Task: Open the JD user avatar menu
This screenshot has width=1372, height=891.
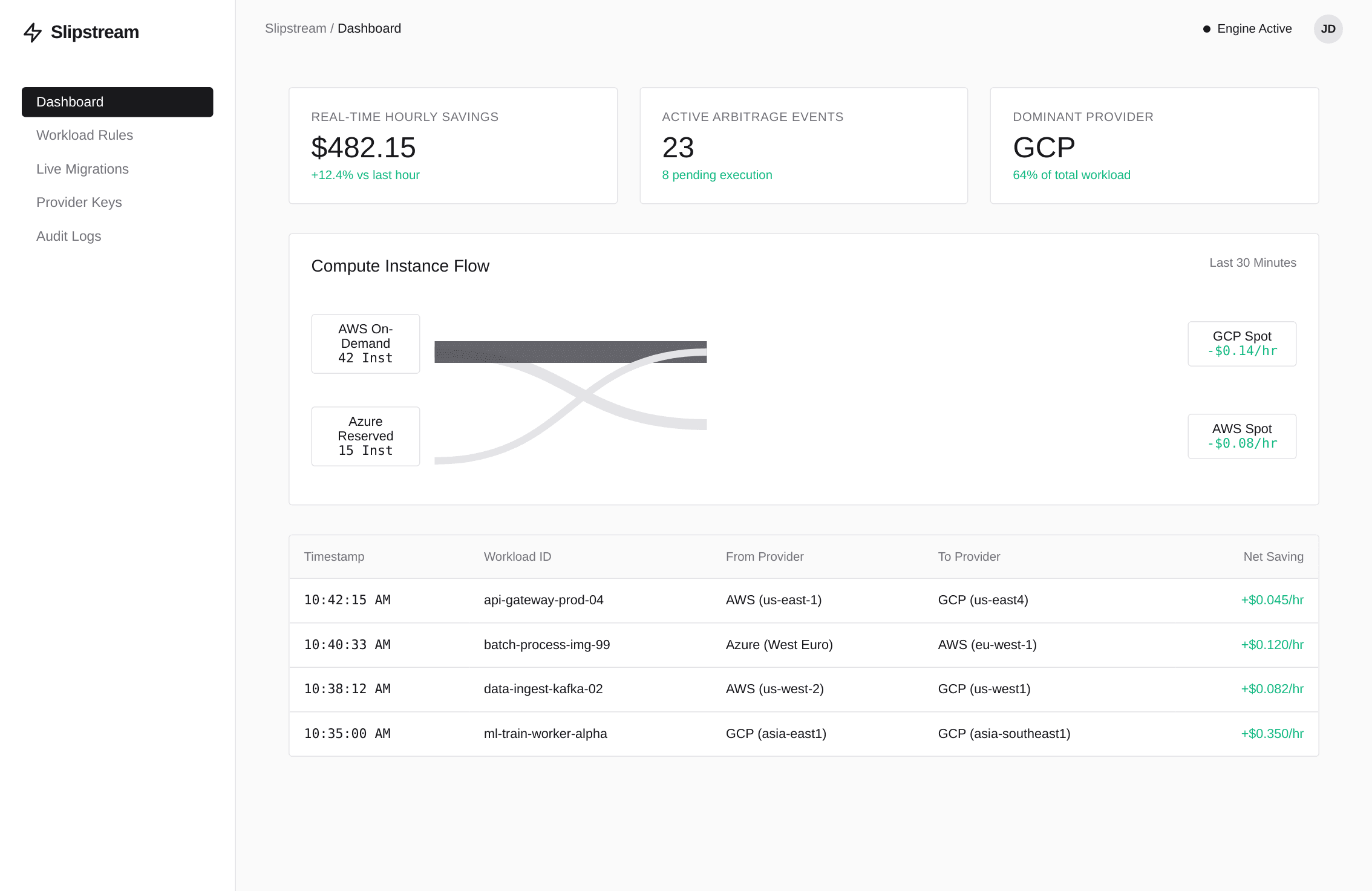Action: pyautogui.click(x=1328, y=28)
